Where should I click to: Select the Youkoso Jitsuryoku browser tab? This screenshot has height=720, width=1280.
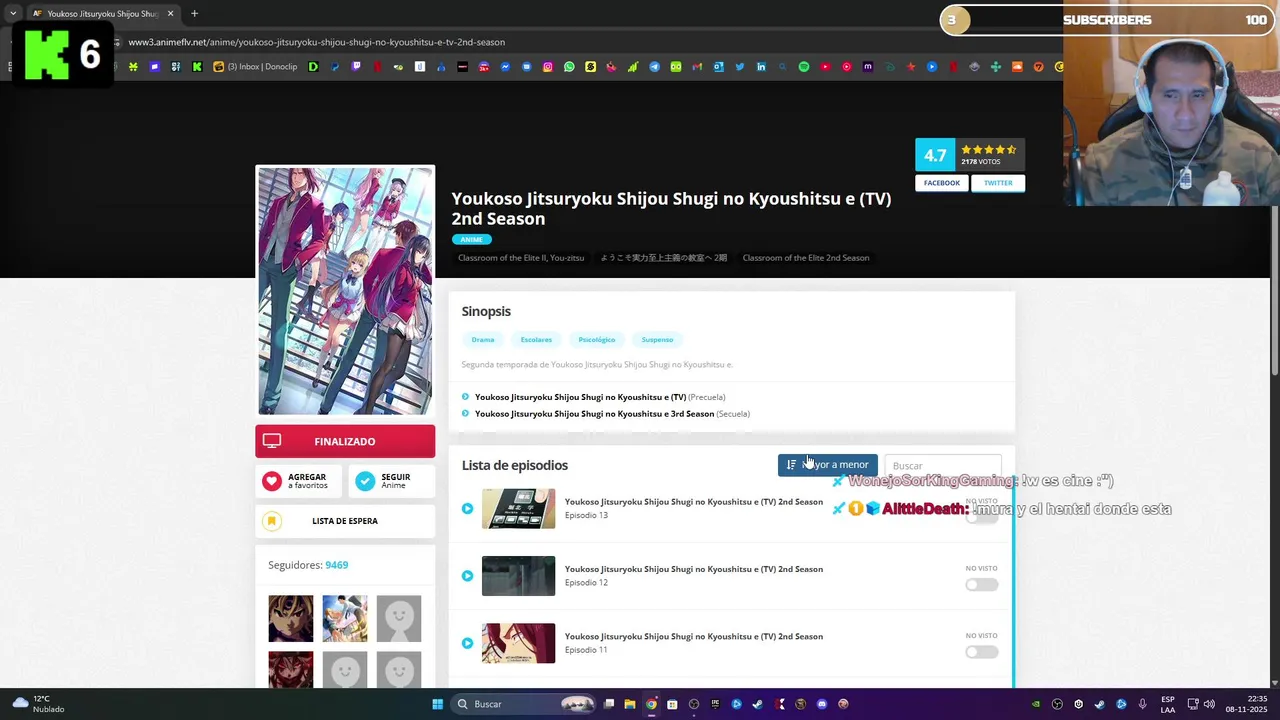click(x=102, y=14)
